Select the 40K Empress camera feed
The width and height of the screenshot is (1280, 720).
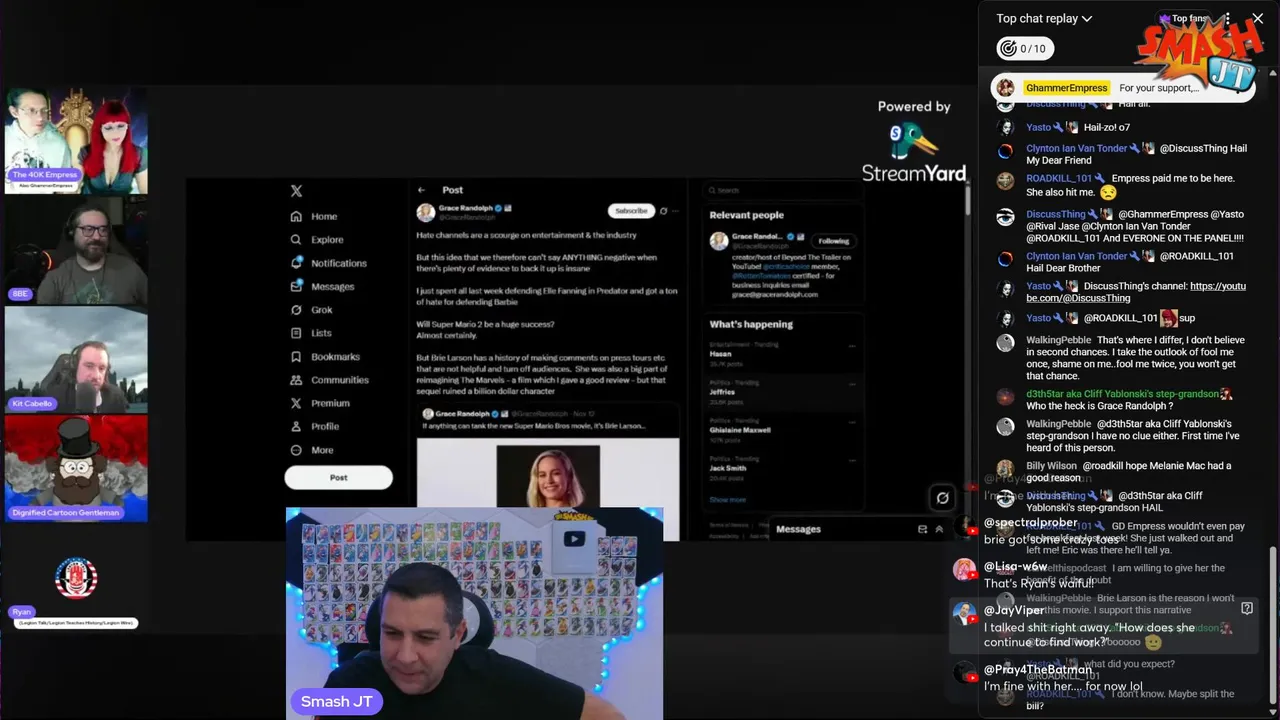coord(76,140)
